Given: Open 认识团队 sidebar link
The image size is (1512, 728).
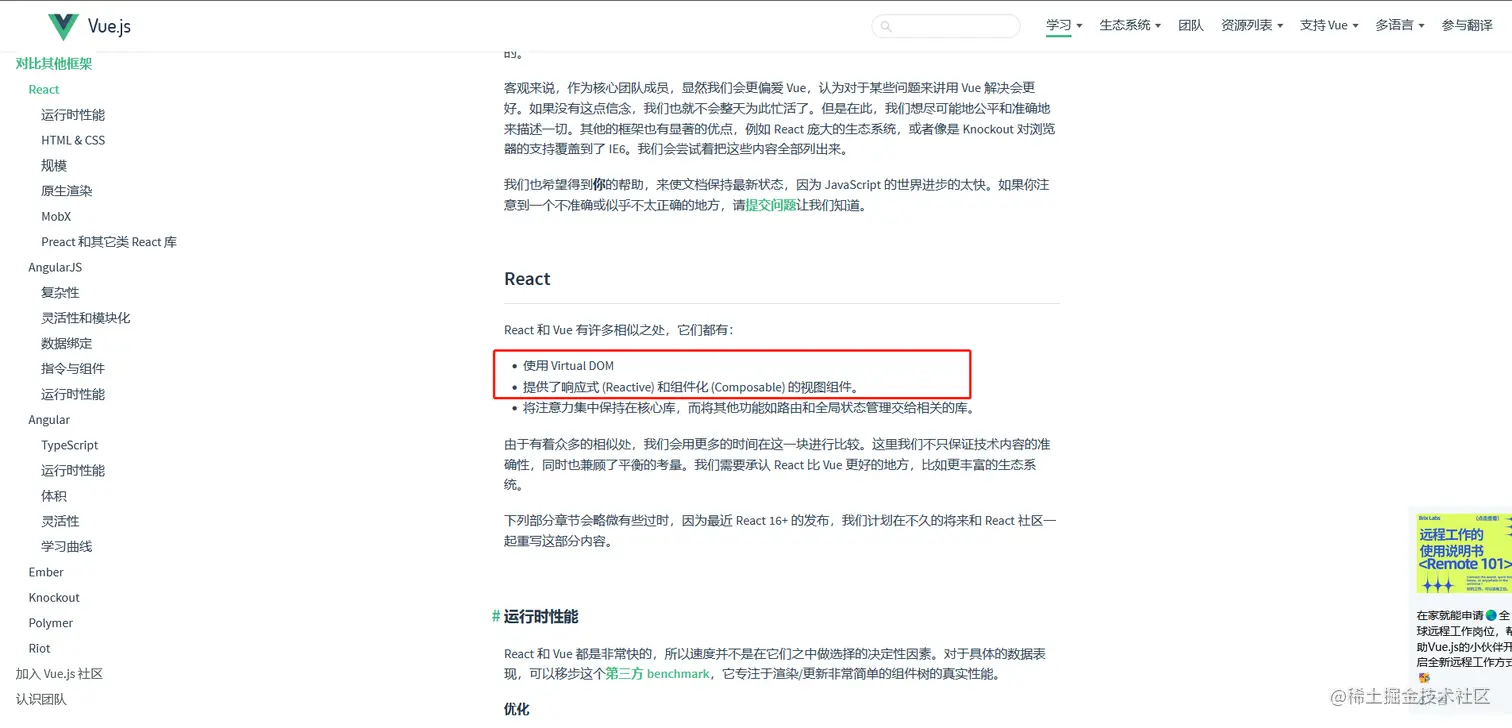Looking at the screenshot, I should 41,699.
